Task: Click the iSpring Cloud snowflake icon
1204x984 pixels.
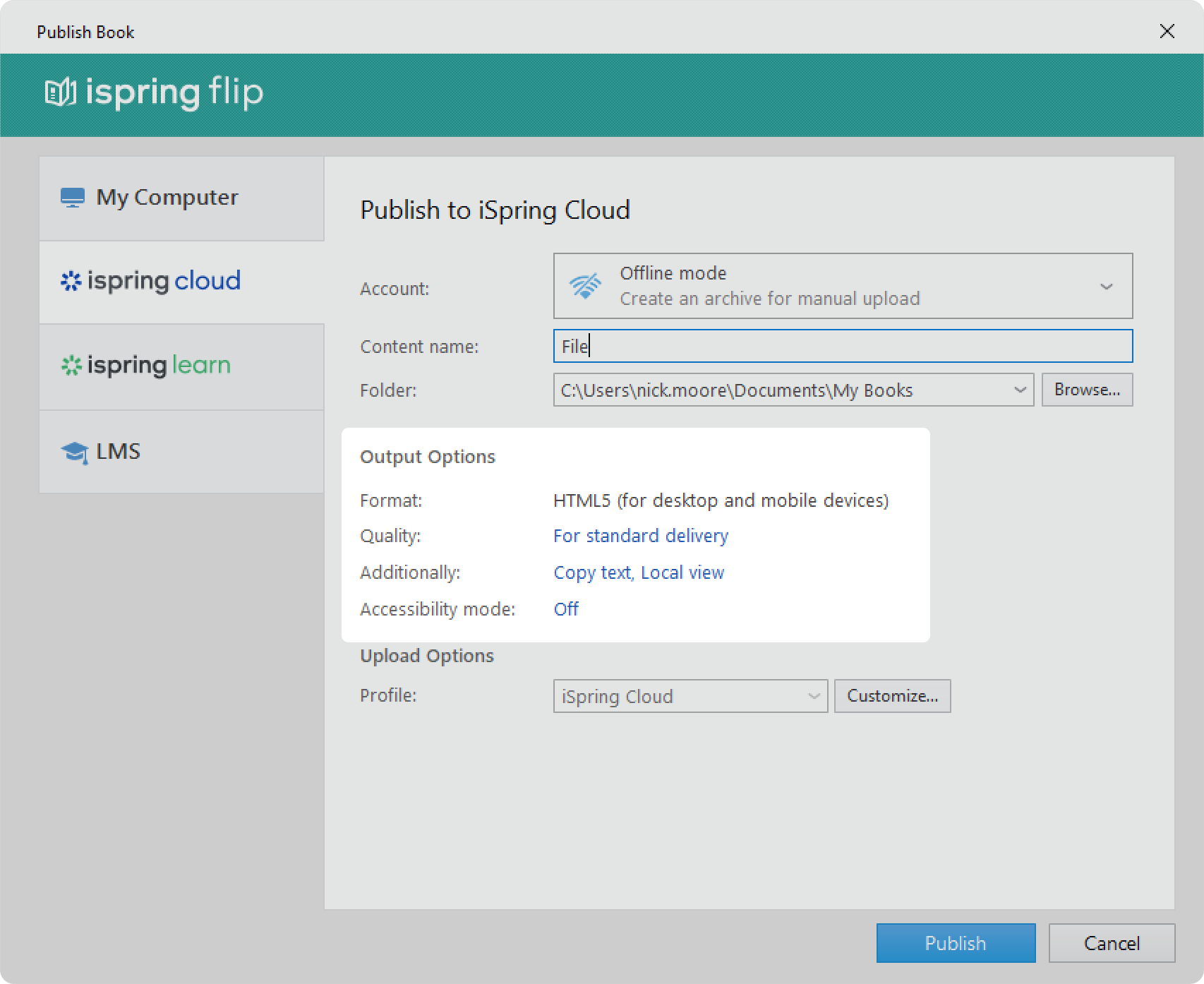Action: pos(71,282)
